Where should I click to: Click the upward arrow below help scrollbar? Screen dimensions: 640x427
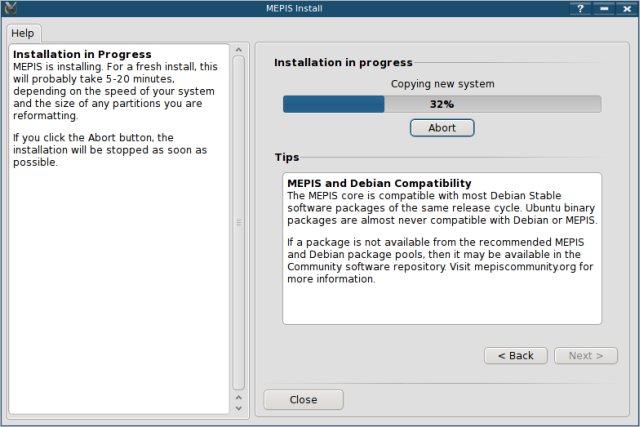(238, 397)
